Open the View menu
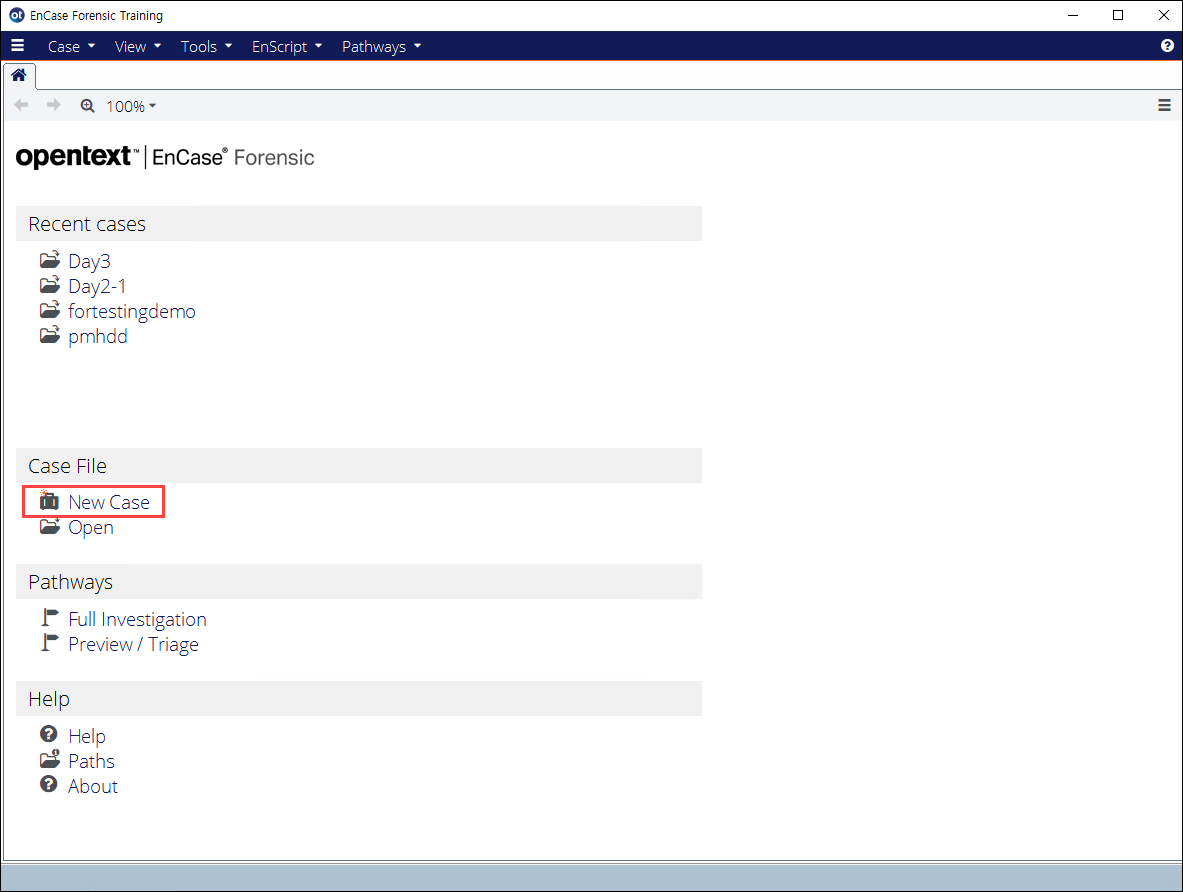This screenshot has width=1183, height=892. click(138, 46)
